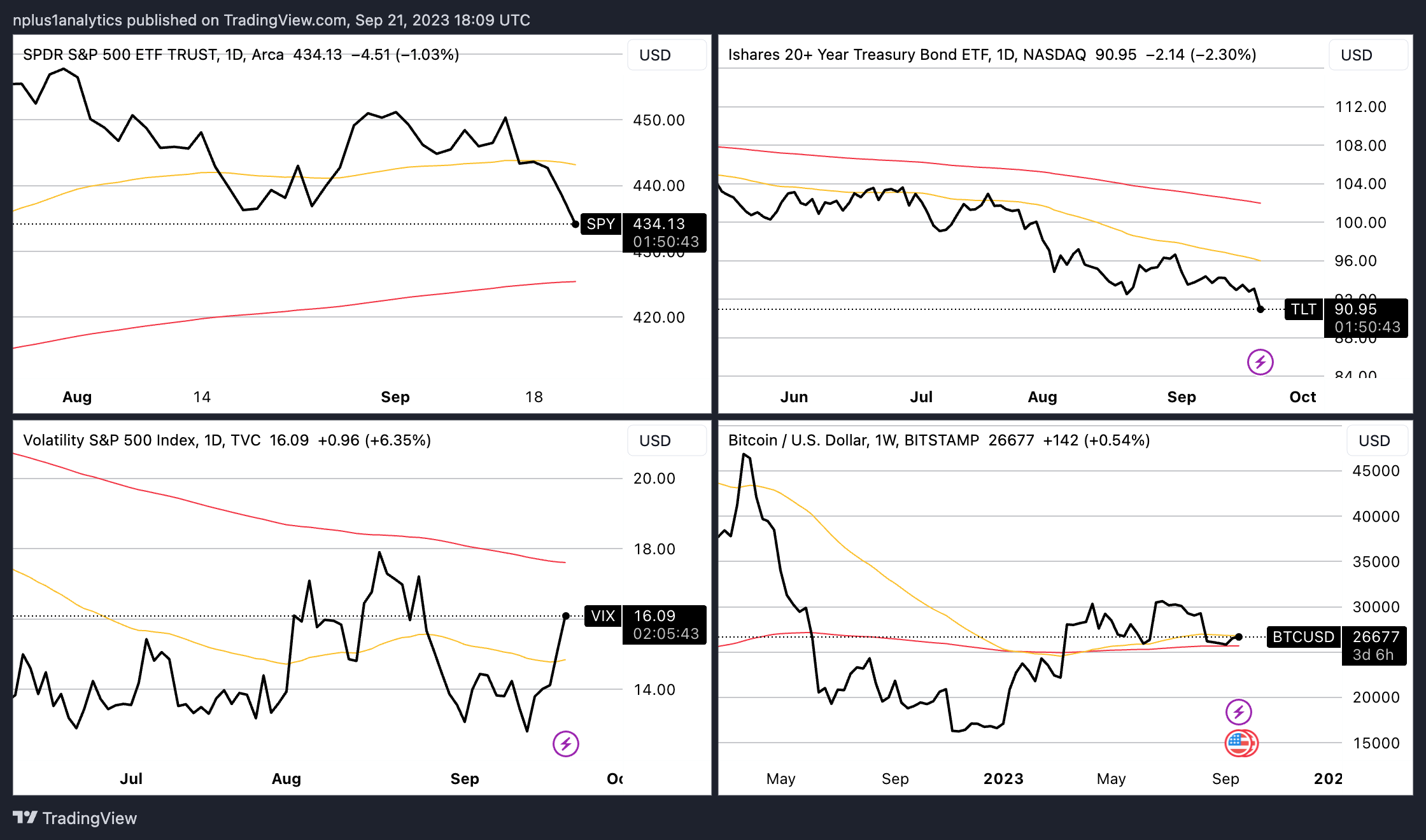This screenshot has width=1426, height=840.
Task: Click SPY last price dot marker
Action: coord(575,224)
